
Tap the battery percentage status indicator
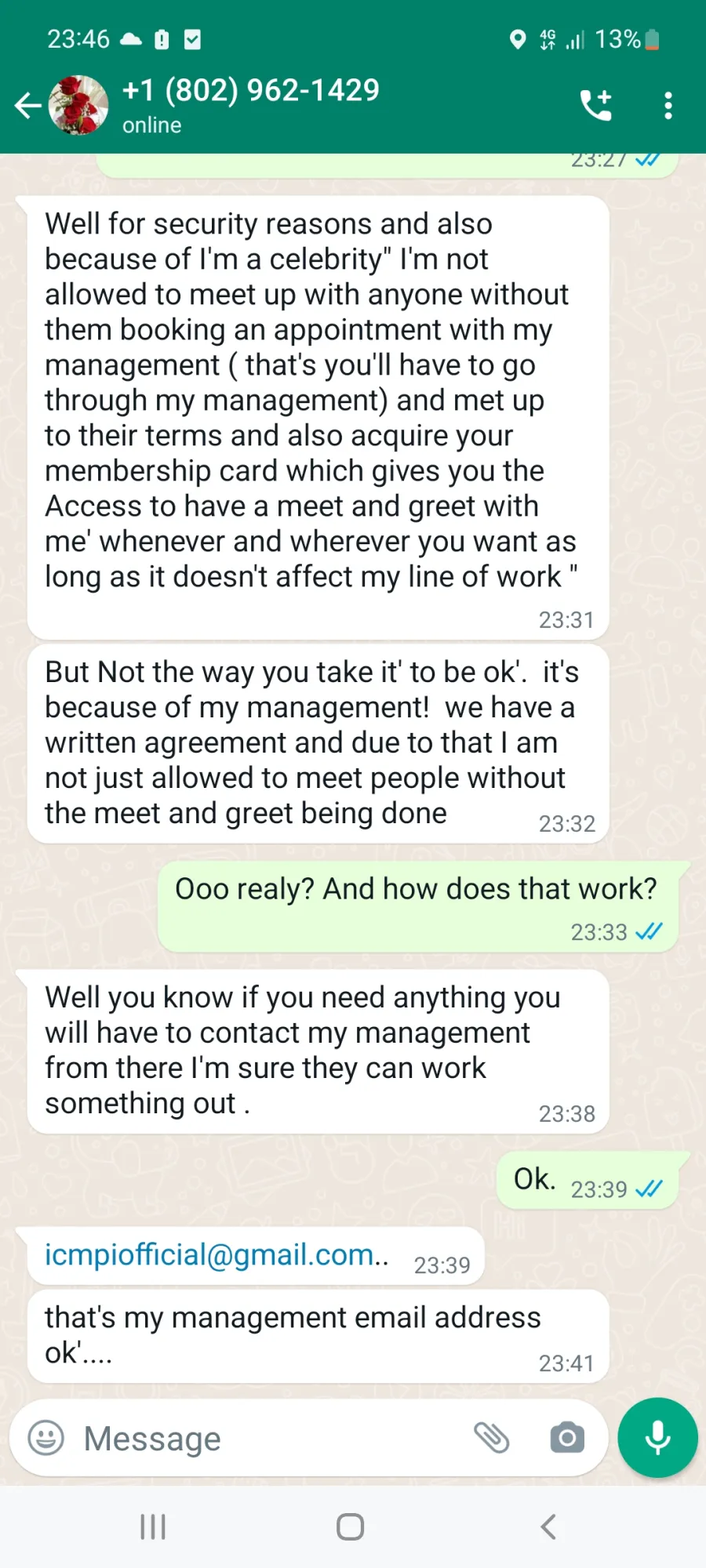tap(627, 39)
